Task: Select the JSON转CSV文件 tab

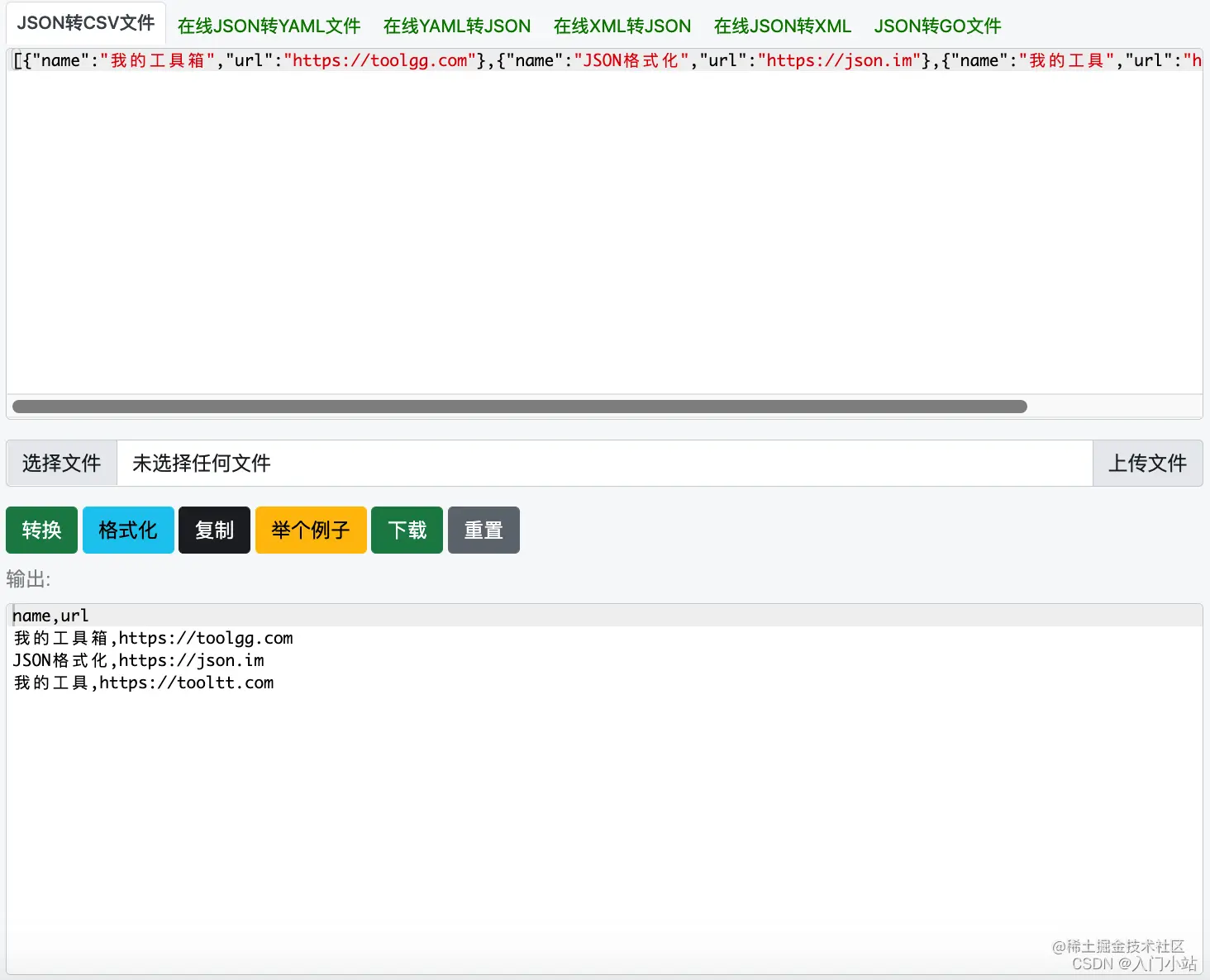Action: pyautogui.click(x=86, y=23)
